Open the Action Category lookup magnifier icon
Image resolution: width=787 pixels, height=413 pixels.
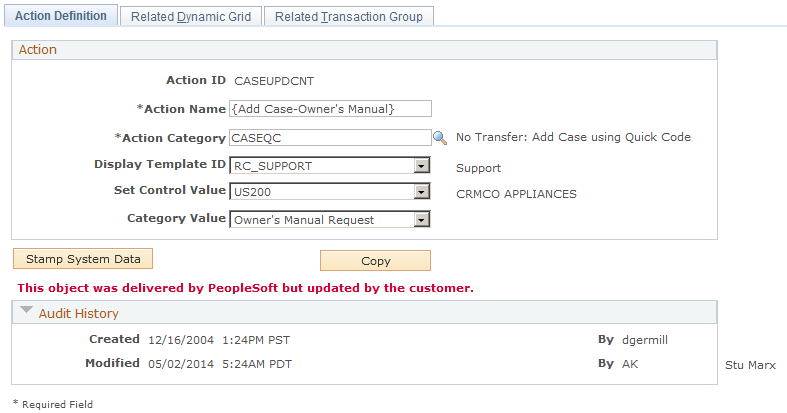440,137
